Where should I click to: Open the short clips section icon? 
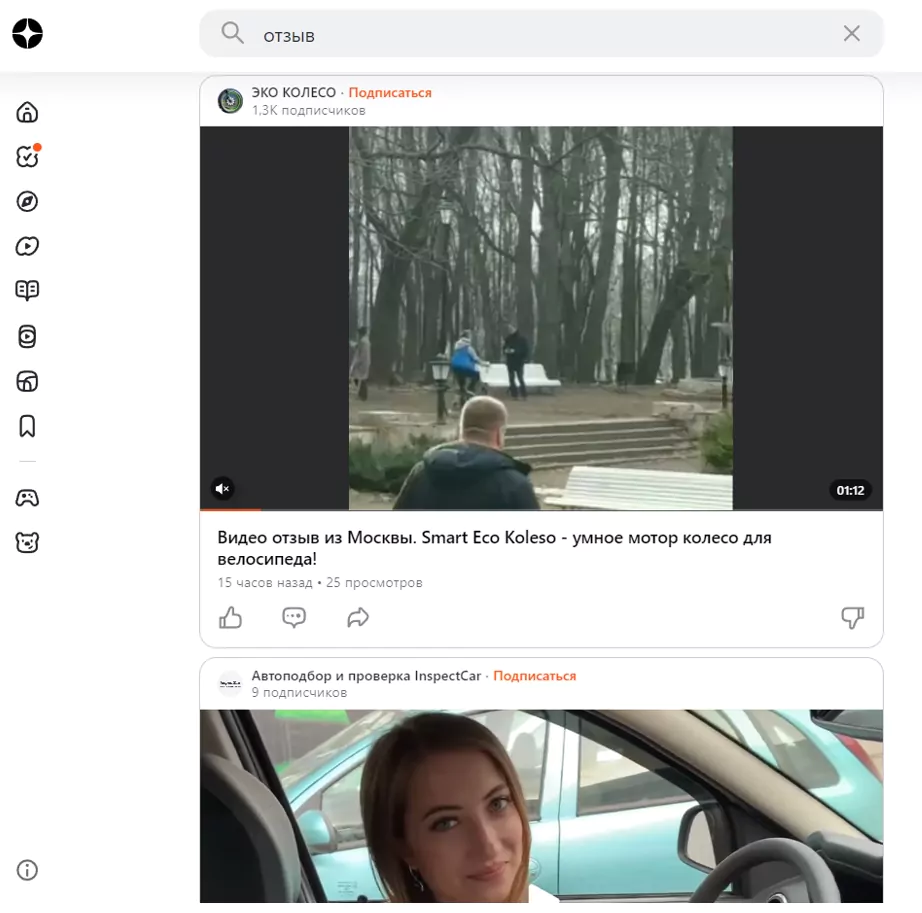point(27,336)
